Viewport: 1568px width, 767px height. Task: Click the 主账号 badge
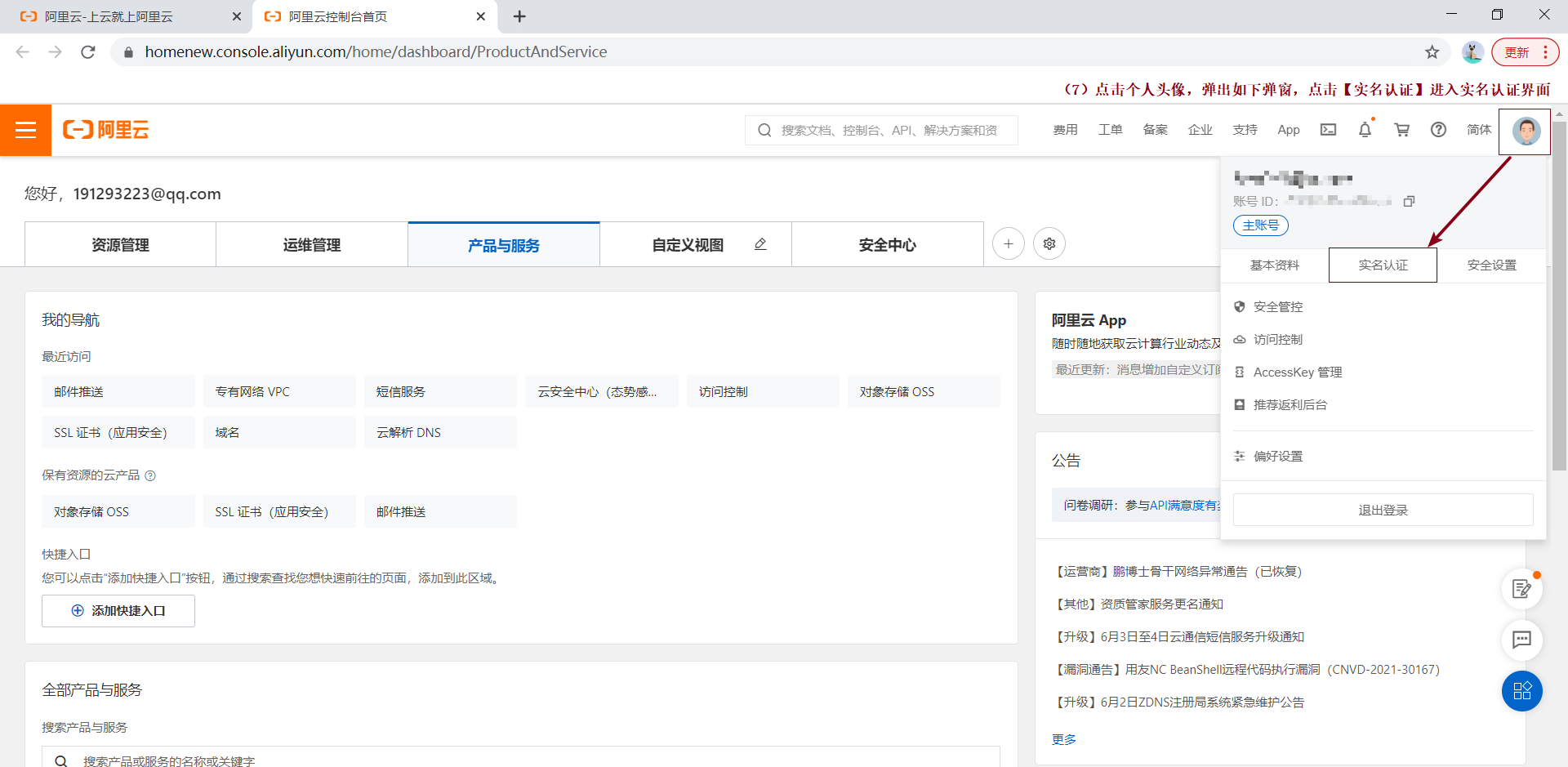tap(1260, 225)
